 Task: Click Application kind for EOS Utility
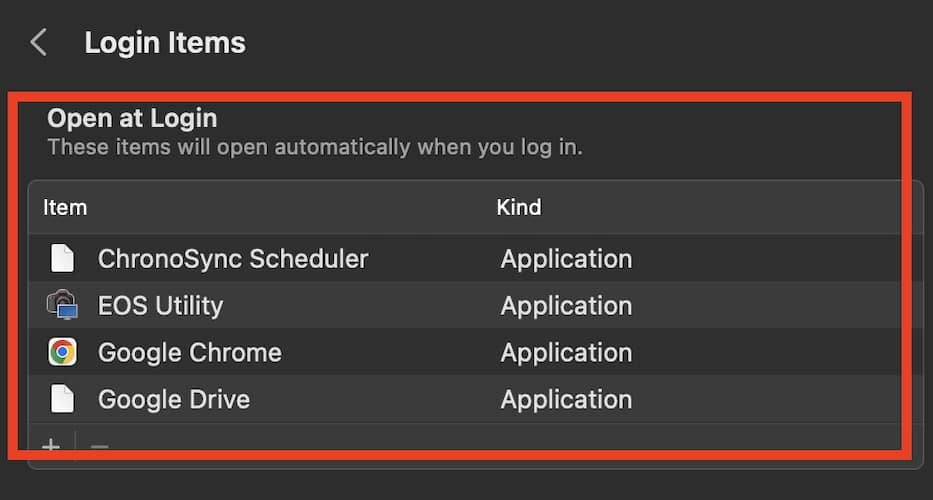click(566, 305)
